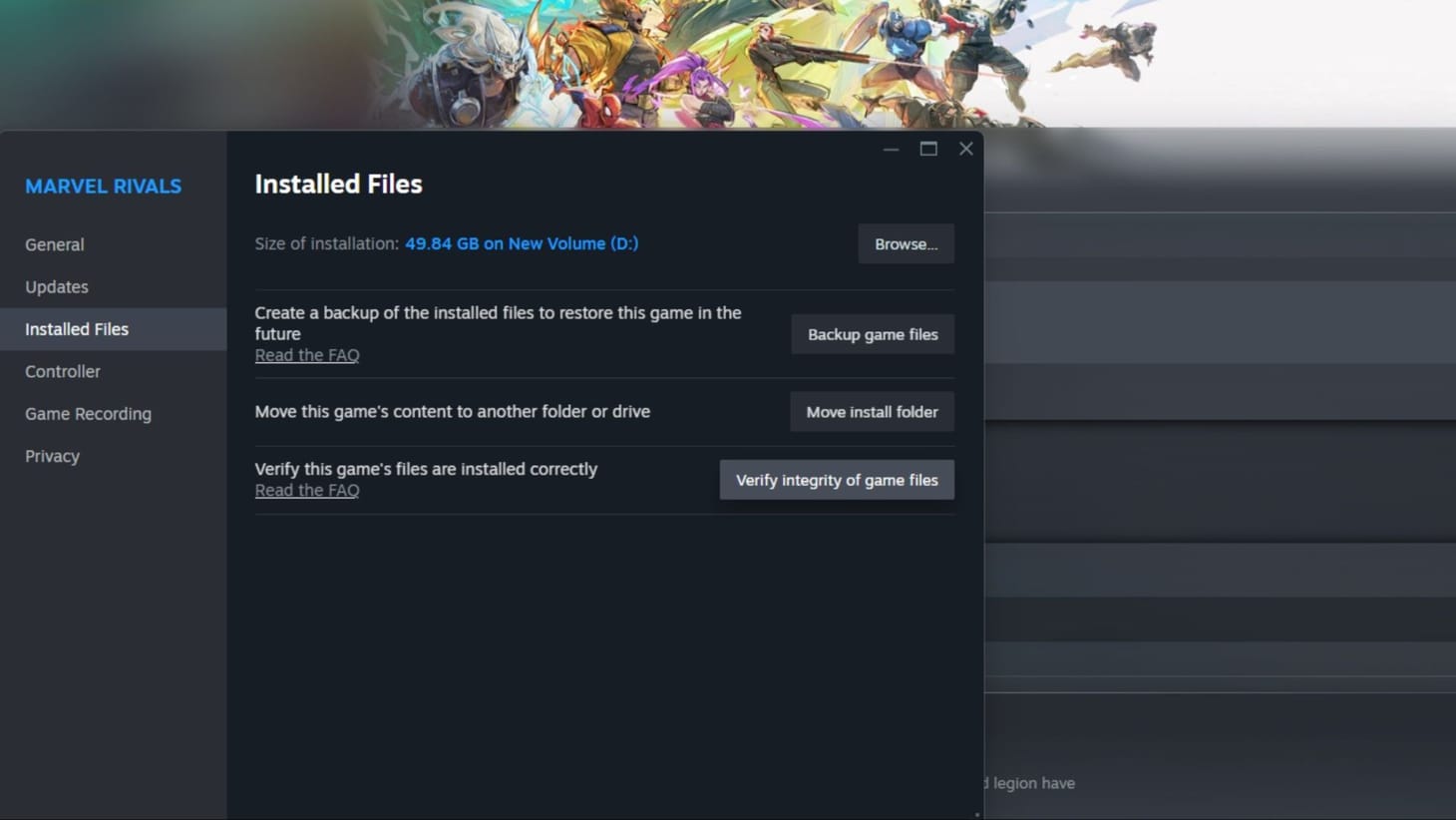Open the Privacy settings section
The width and height of the screenshot is (1456, 820).
51,456
